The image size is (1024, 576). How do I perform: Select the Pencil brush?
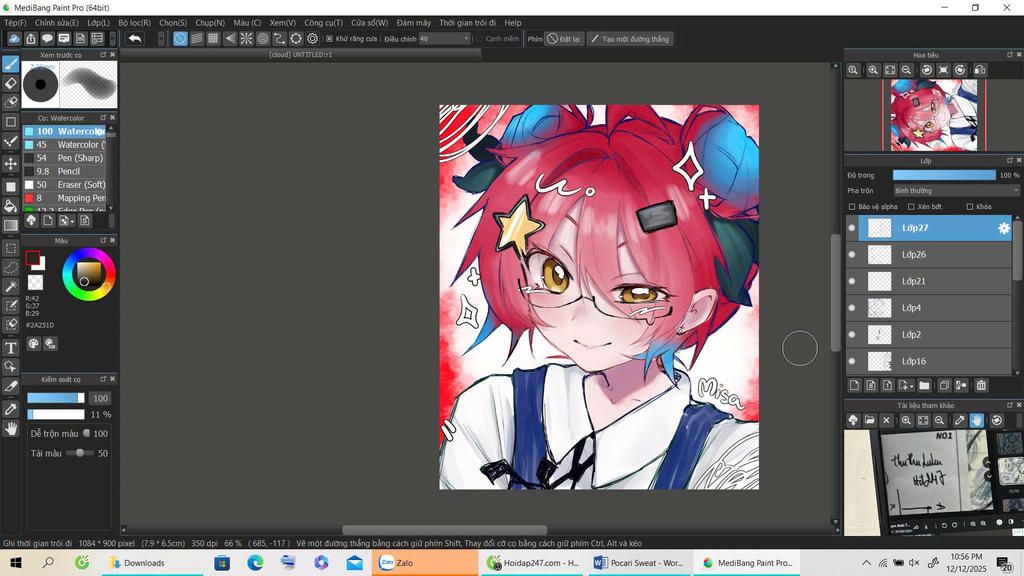pos(64,171)
